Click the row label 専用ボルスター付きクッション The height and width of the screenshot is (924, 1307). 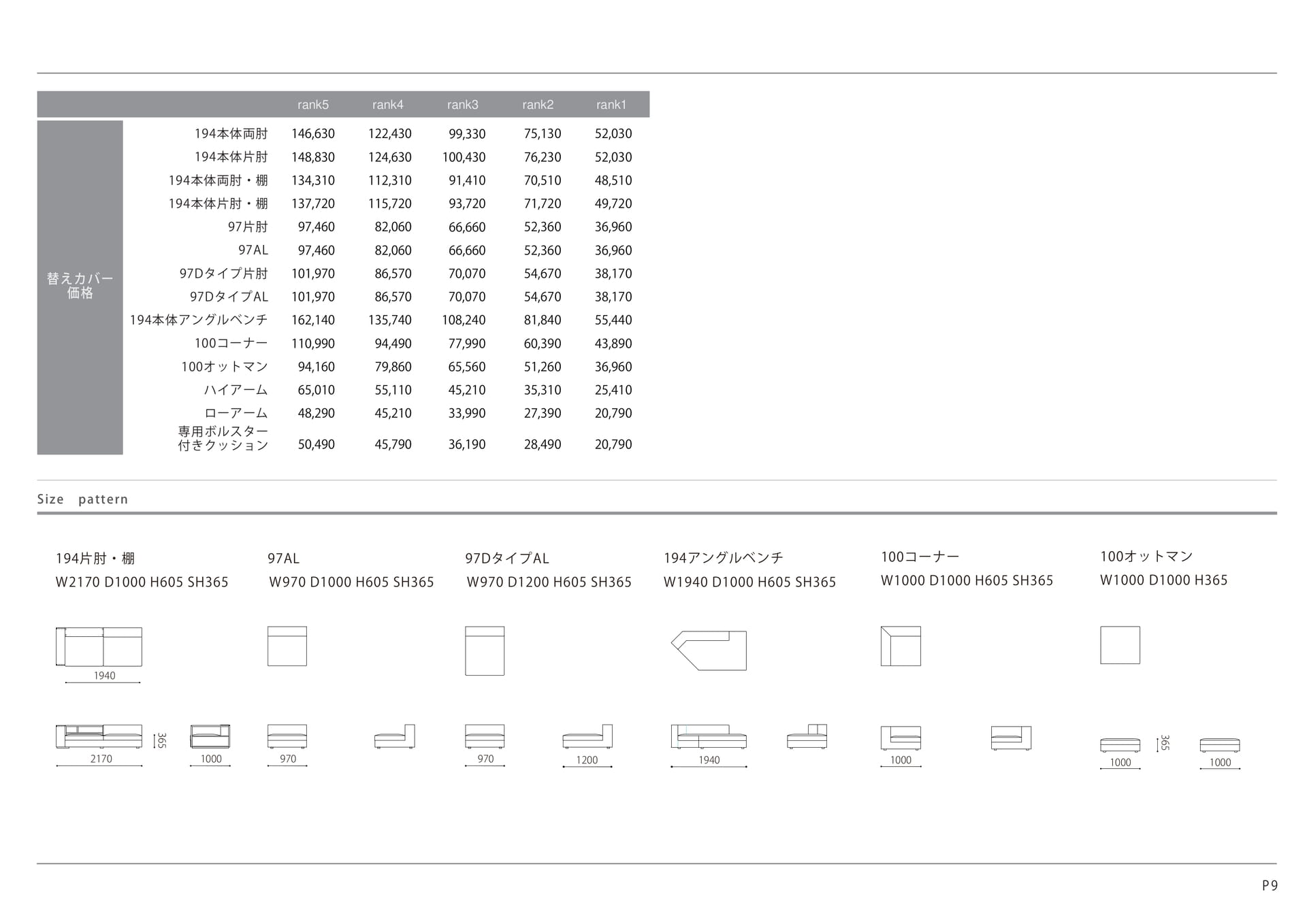223,438
